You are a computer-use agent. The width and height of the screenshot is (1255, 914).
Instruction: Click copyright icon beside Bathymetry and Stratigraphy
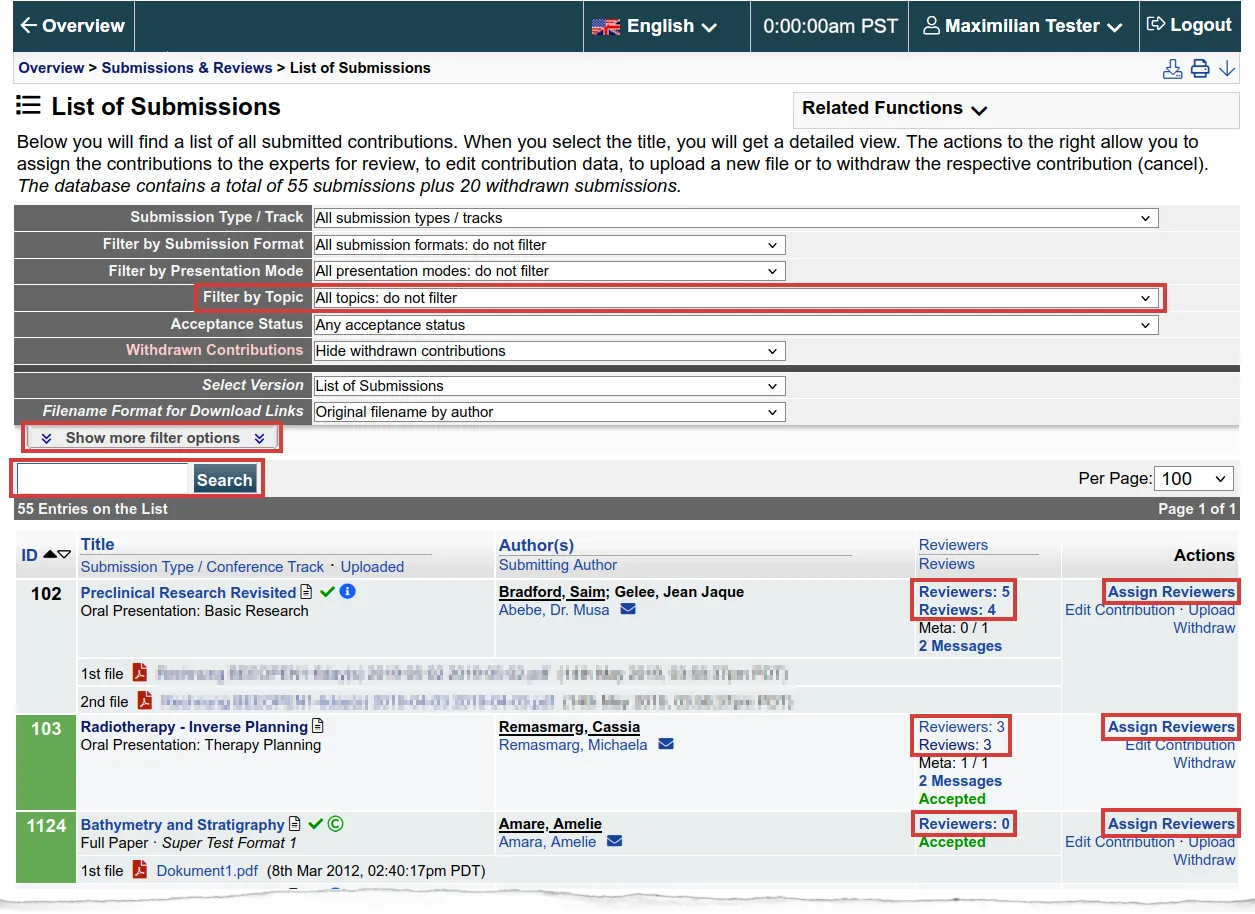click(336, 824)
